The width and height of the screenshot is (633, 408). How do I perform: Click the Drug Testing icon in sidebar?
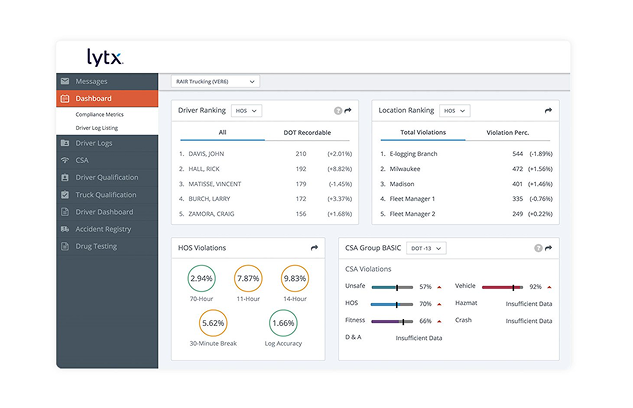click(x=65, y=245)
